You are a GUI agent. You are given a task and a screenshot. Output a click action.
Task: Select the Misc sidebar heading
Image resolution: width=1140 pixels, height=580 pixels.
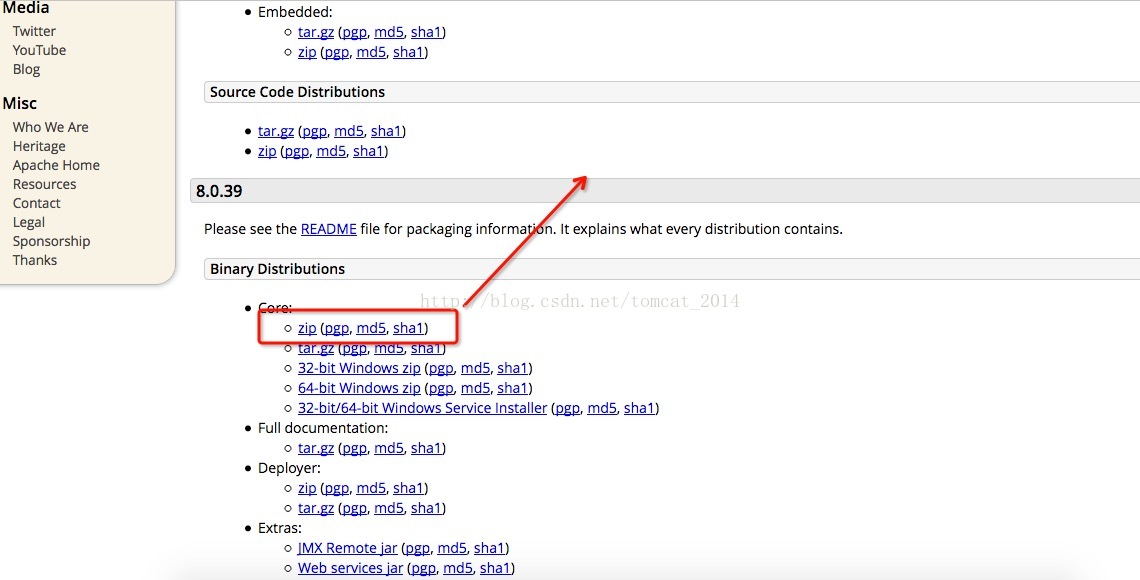pos(20,103)
